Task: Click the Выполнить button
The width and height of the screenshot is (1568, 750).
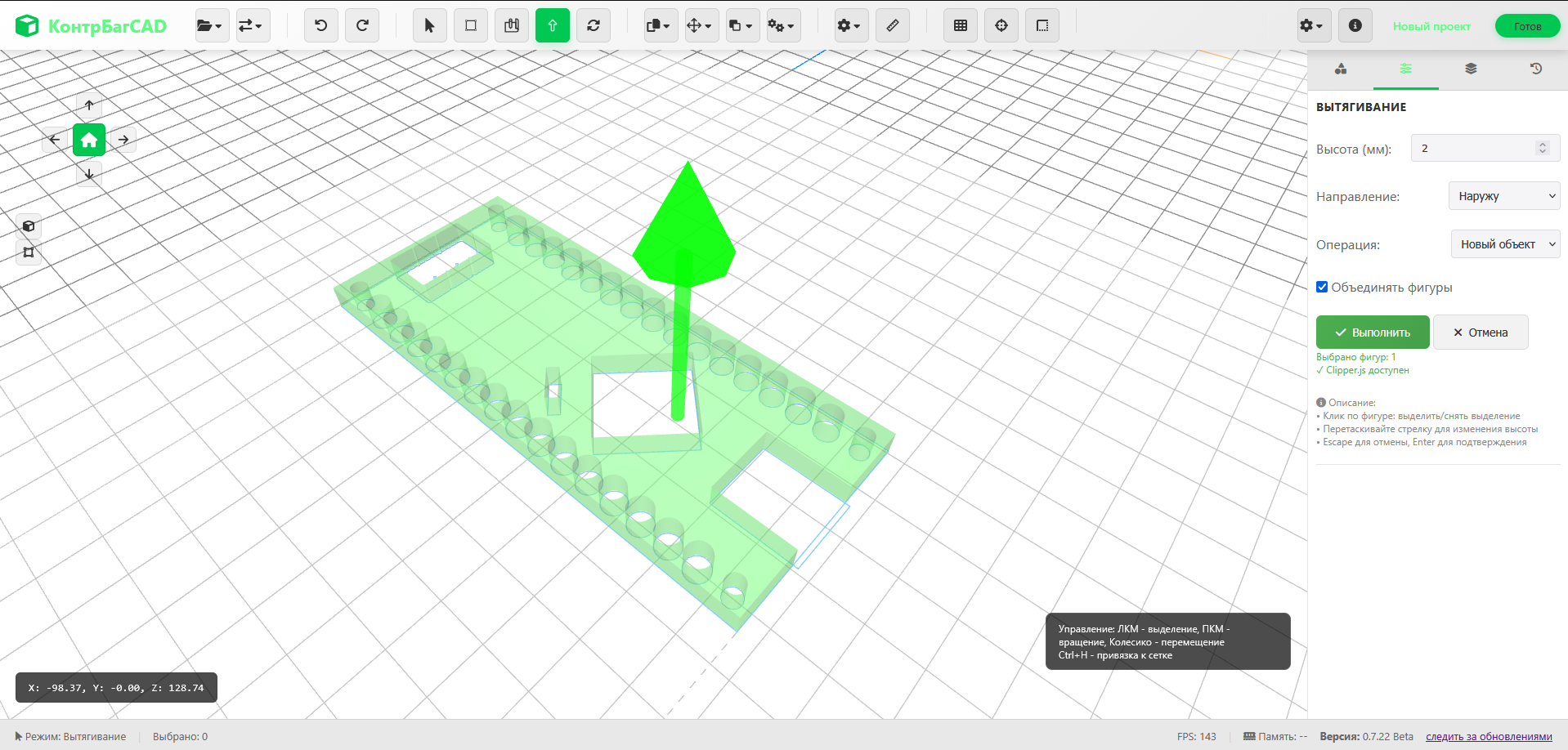Action: tap(1373, 333)
